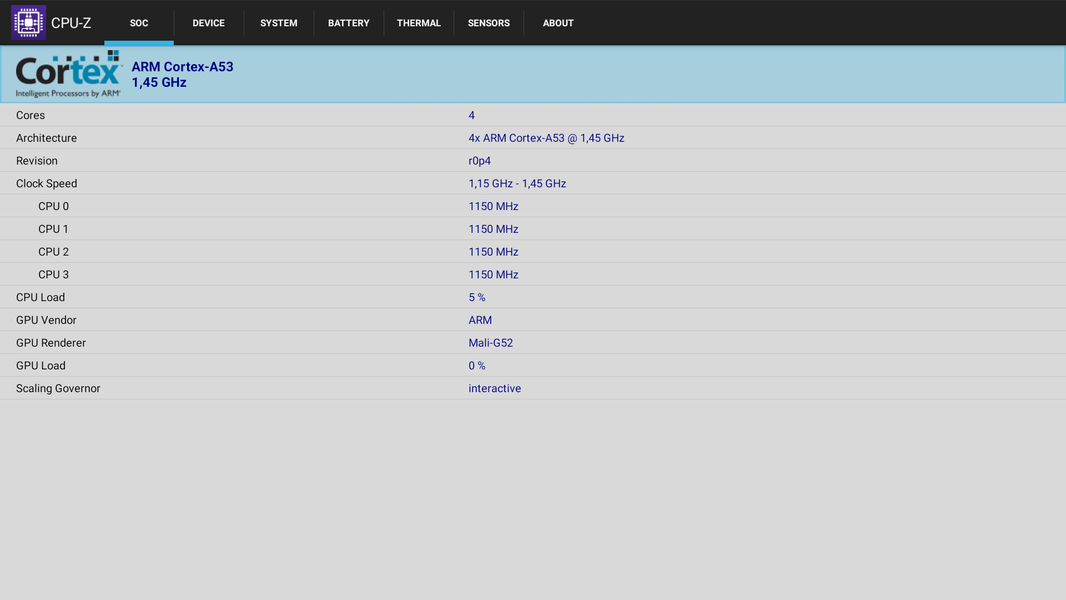Select the GPU Vendor label
The width and height of the screenshot is (1066, 600).
click(46, 320)
